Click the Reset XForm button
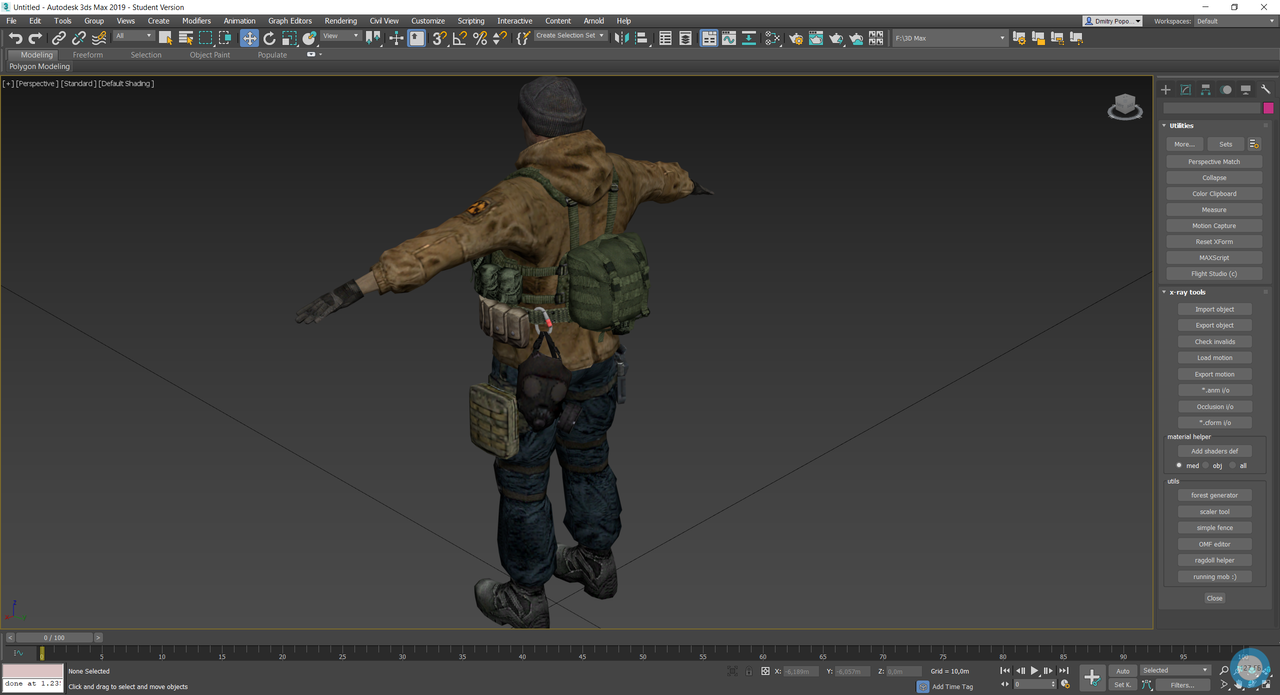 pos(1214,242)
